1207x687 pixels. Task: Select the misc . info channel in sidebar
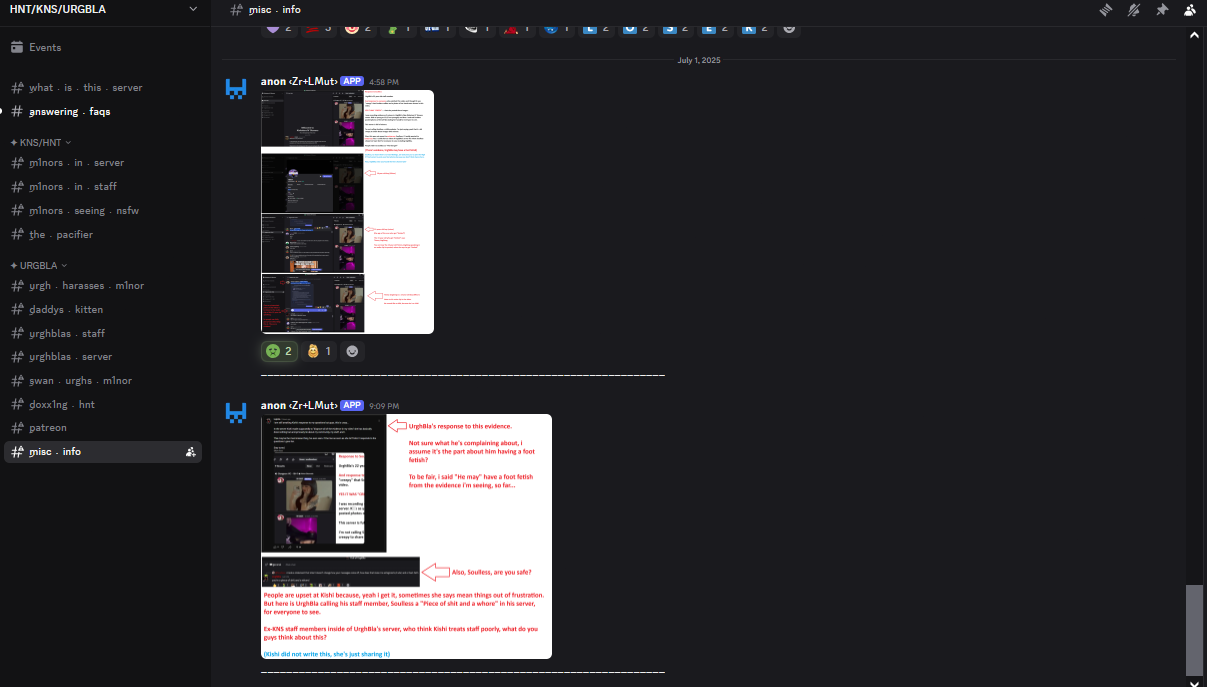click(x=103, y=452)
